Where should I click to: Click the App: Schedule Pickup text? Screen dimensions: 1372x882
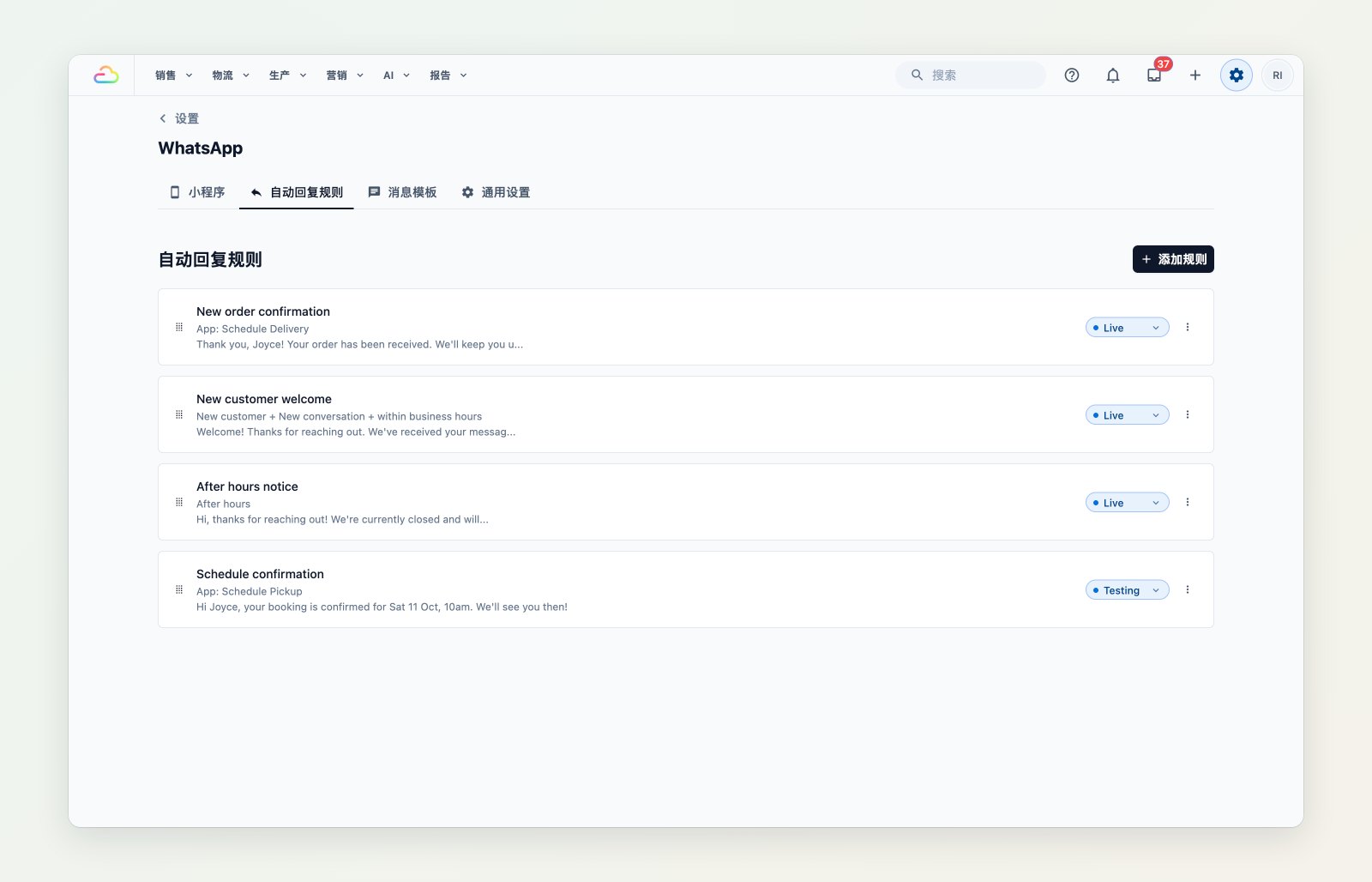pos(250,591)
